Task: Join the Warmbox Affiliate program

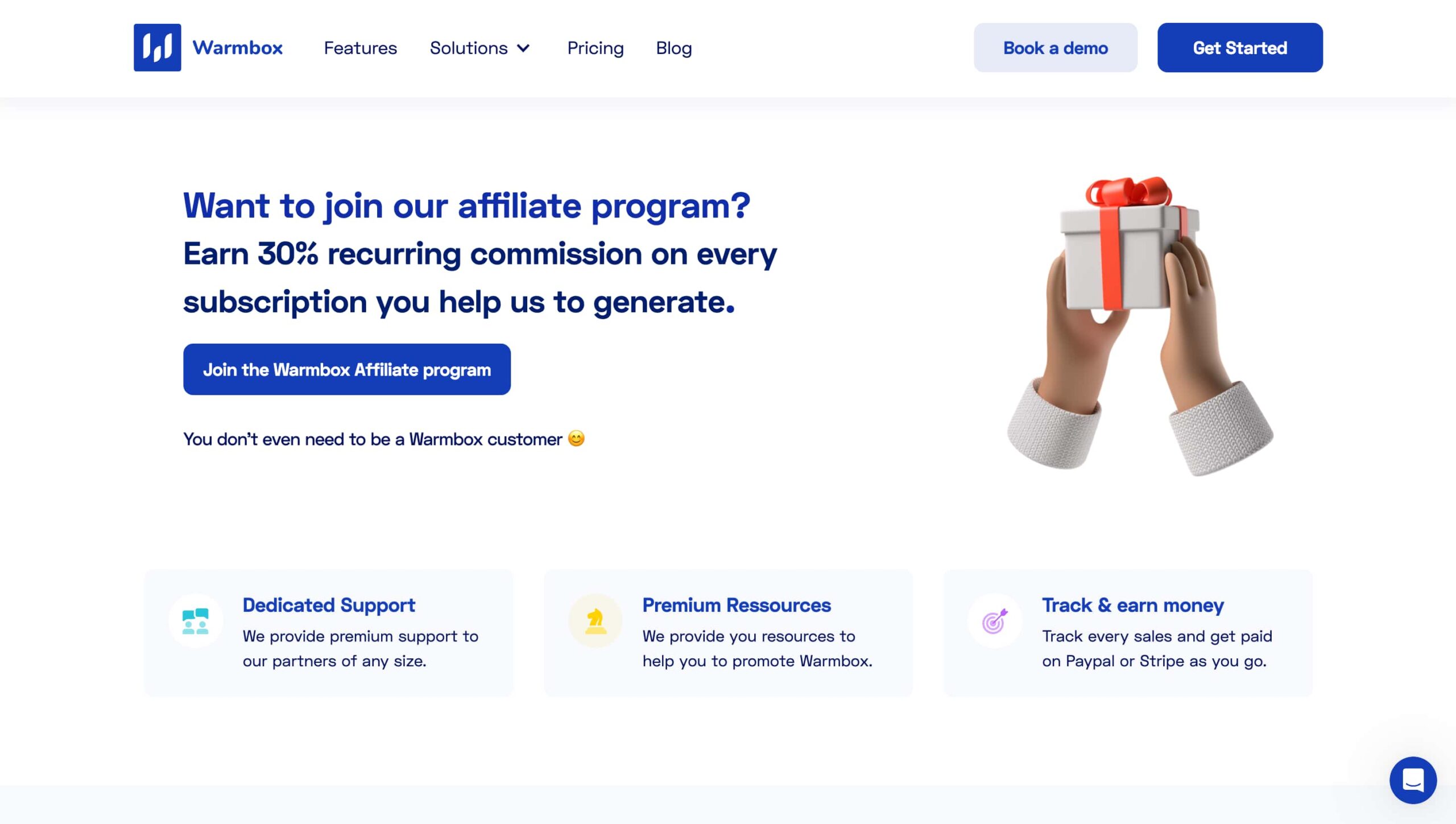Action: 347,369
